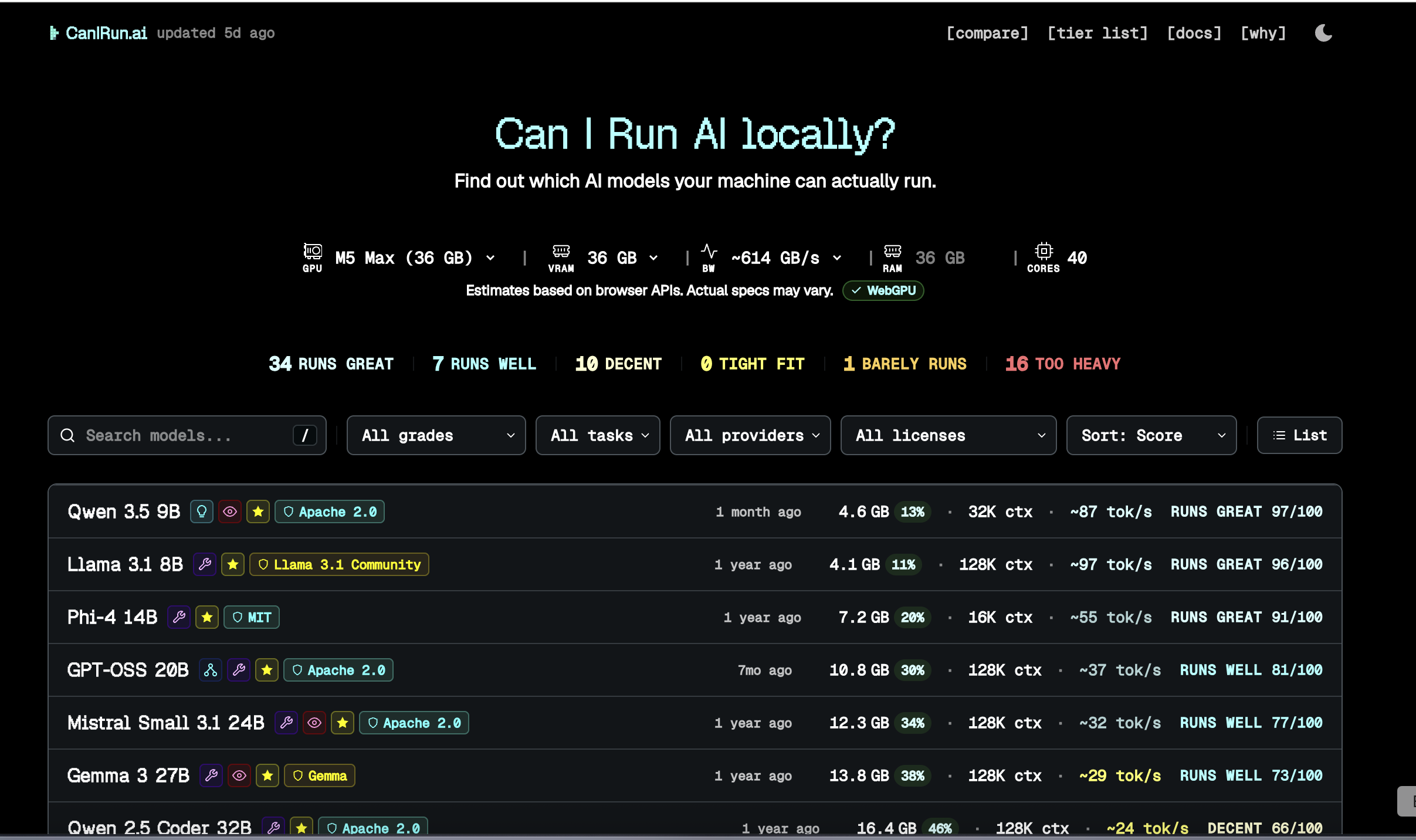Toggle dark mode with moon icon

[x=1323, y=33]
